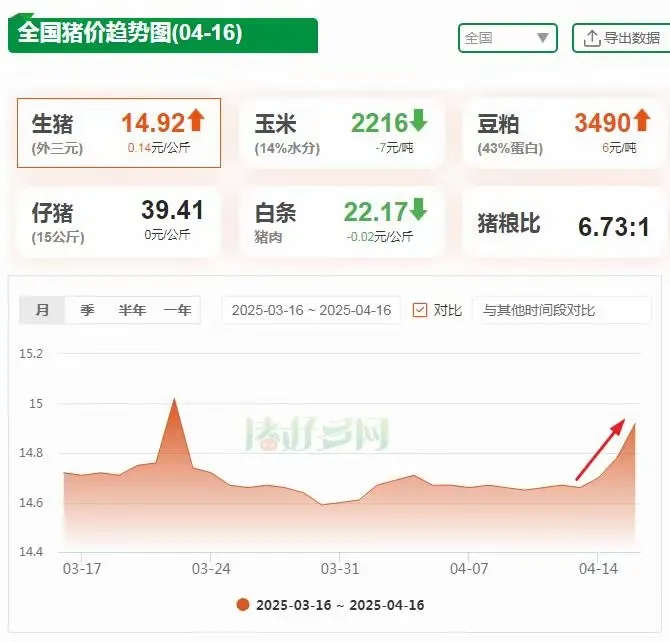Select the 白条 猪肉 price card
The image size is (670, 642).
tap(342, 221)
